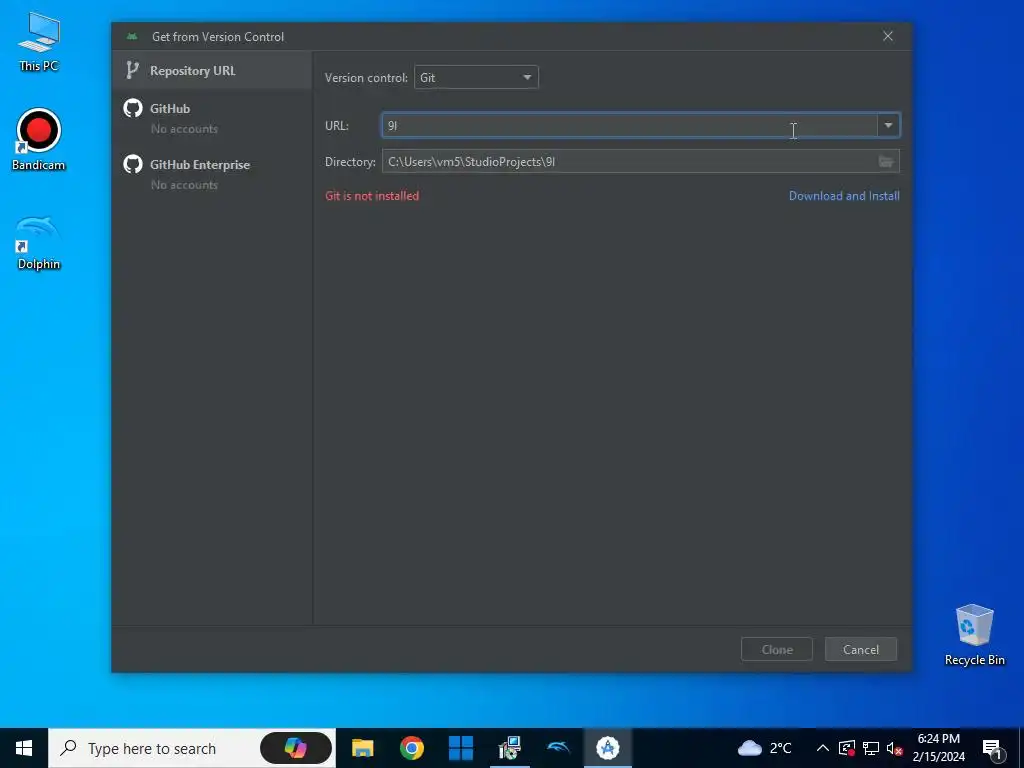This screenshot has height=768, width=1024.
Task: Click the Android Studio icon in title bar
Action: pyautogui.click(x=133, y=37)
